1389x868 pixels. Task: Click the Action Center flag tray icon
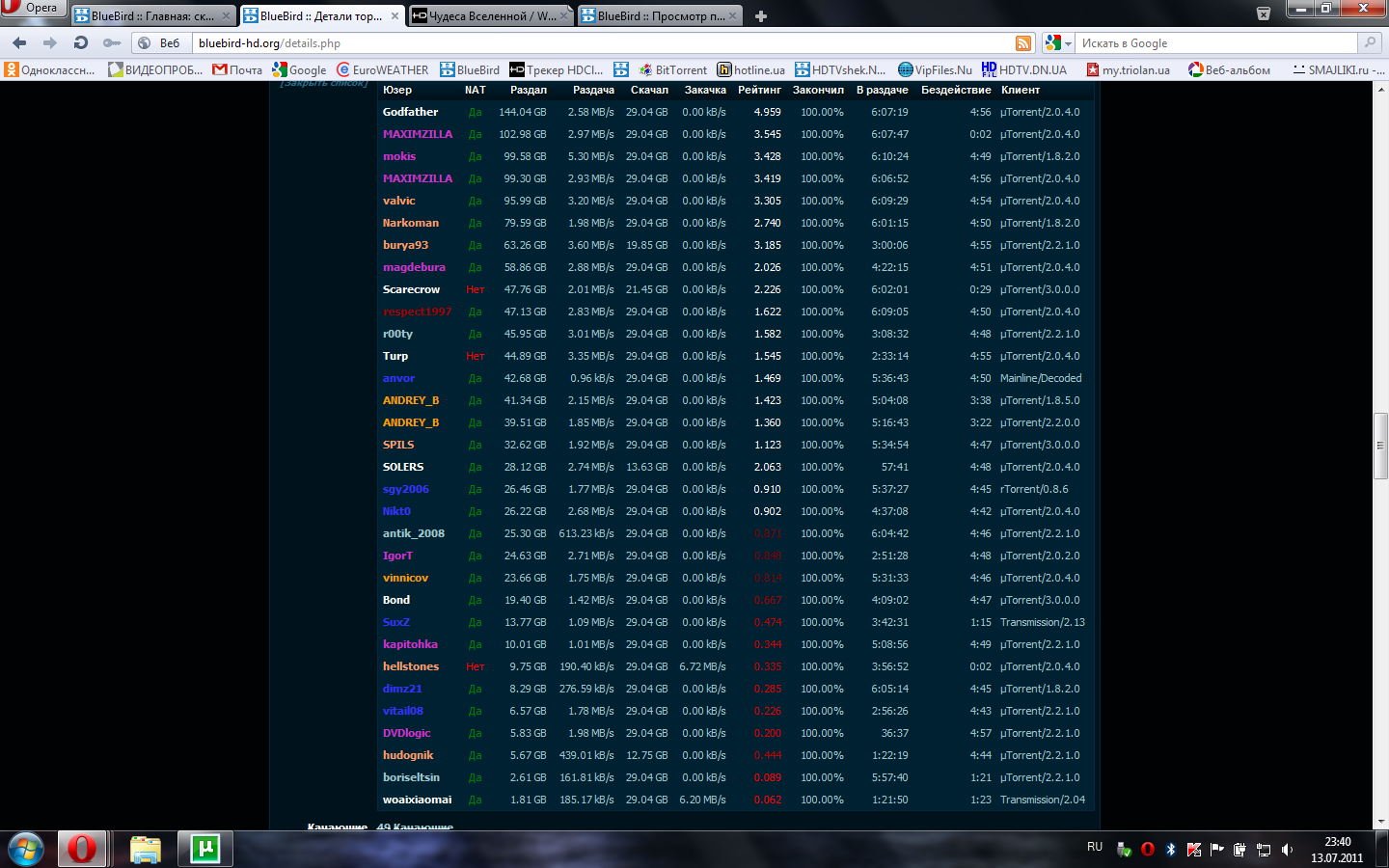coord(1217,850)
